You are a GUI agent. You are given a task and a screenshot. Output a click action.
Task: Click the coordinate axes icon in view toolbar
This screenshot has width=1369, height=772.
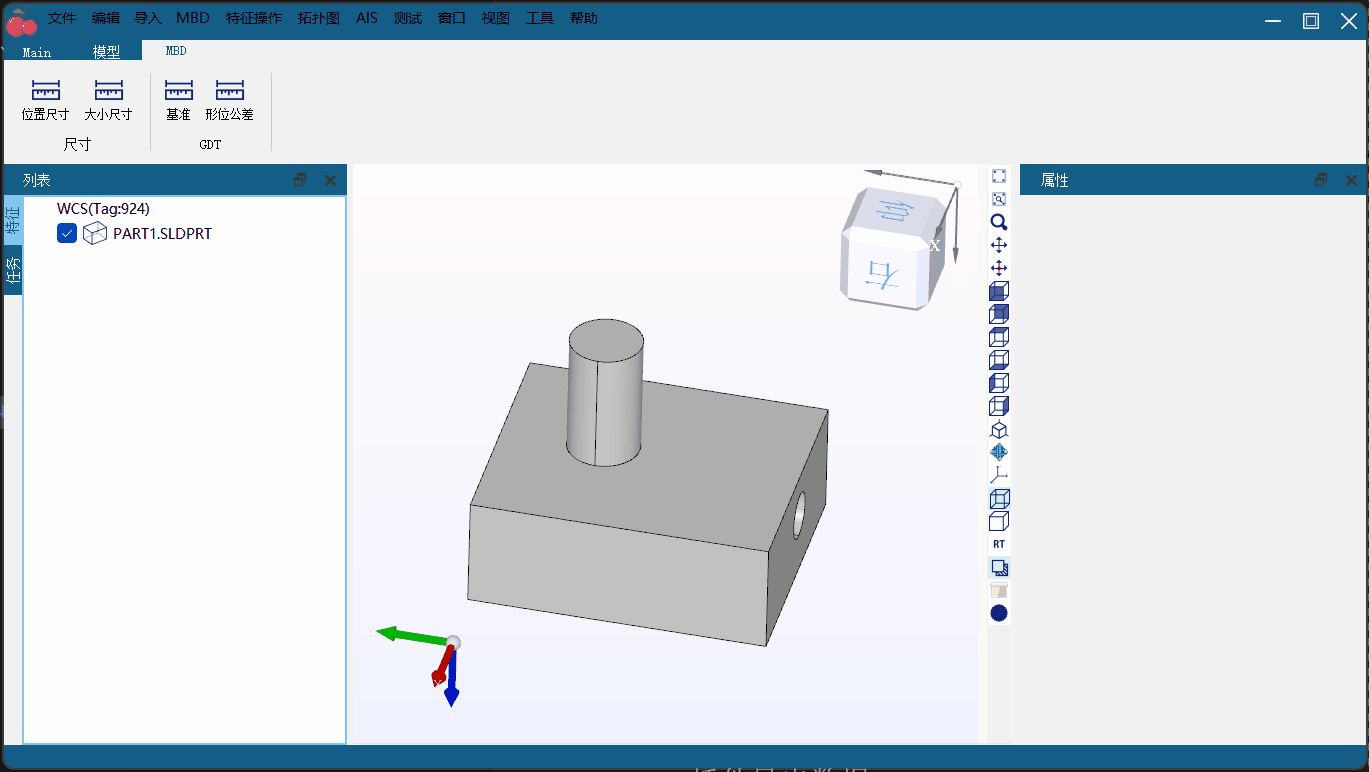pyautogui.click(x=998, y=475)
